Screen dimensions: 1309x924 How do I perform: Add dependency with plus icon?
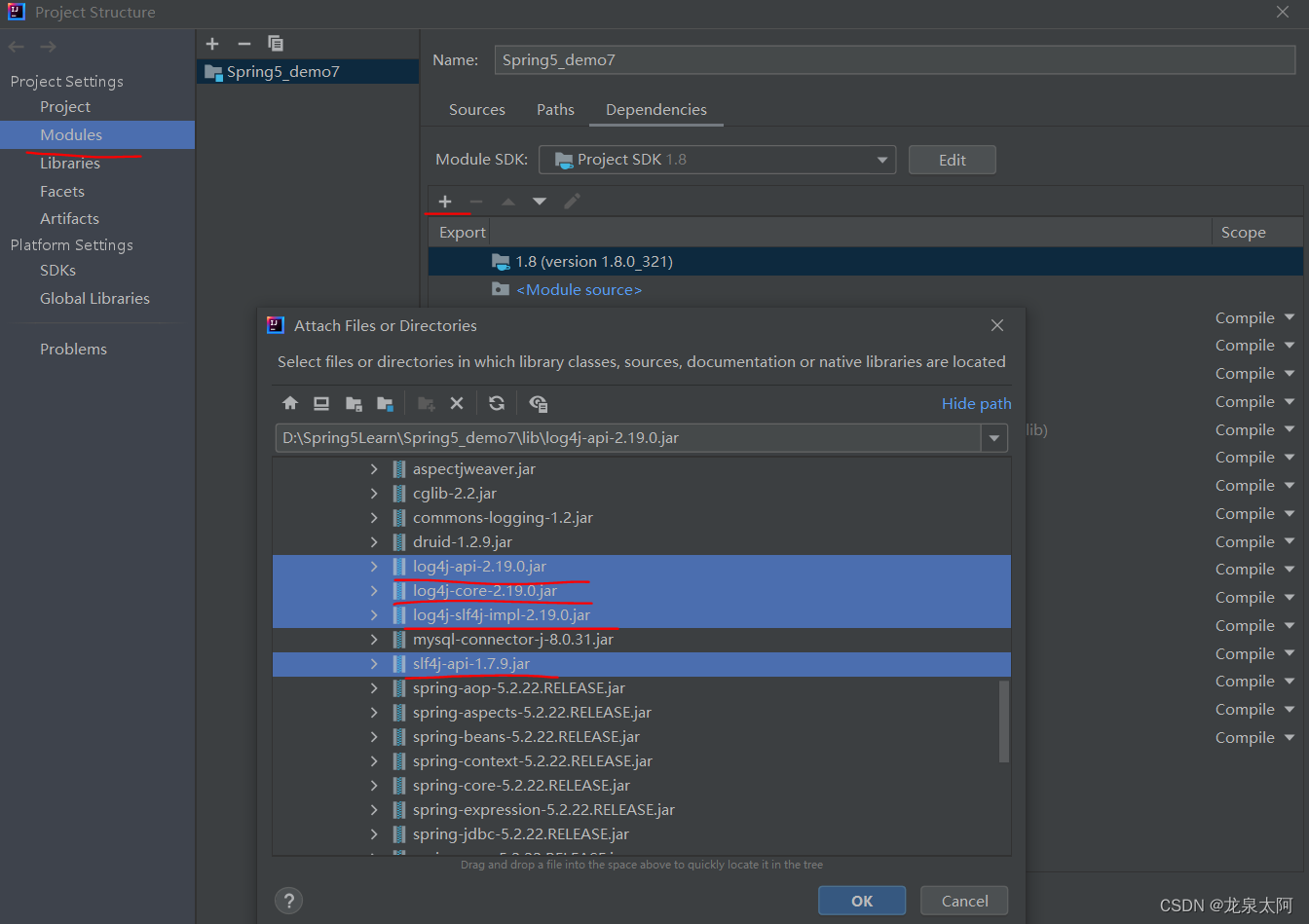pyautogui.click(x=445, y=202)
